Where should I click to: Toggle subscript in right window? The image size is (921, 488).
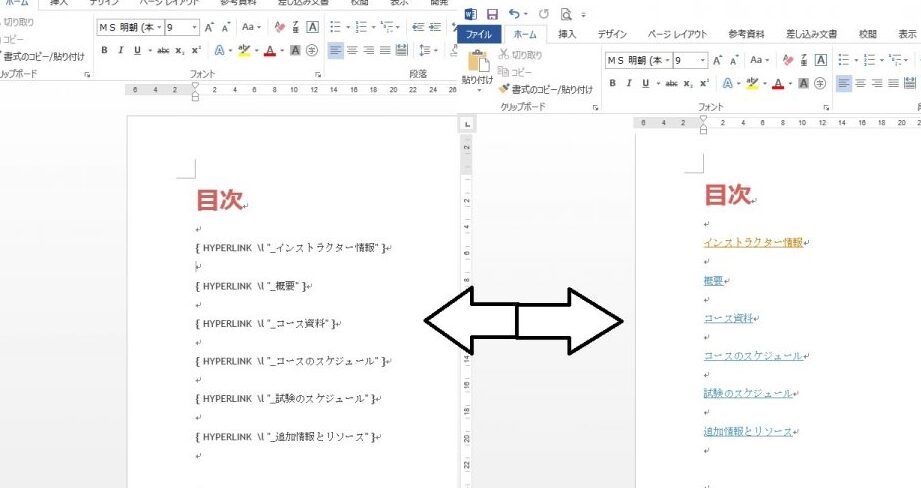(688, 84)
